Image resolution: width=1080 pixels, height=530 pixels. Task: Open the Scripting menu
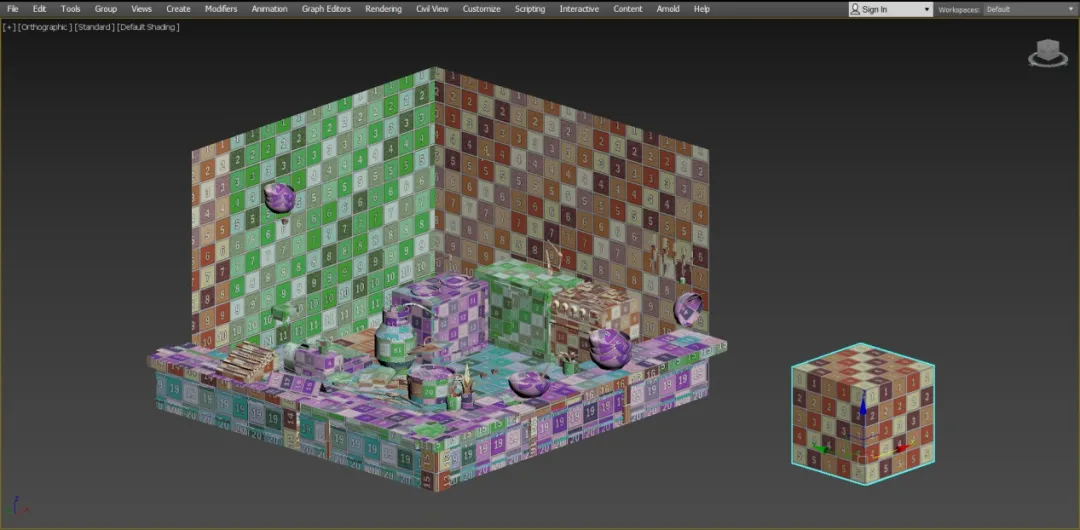coord(530,9)
